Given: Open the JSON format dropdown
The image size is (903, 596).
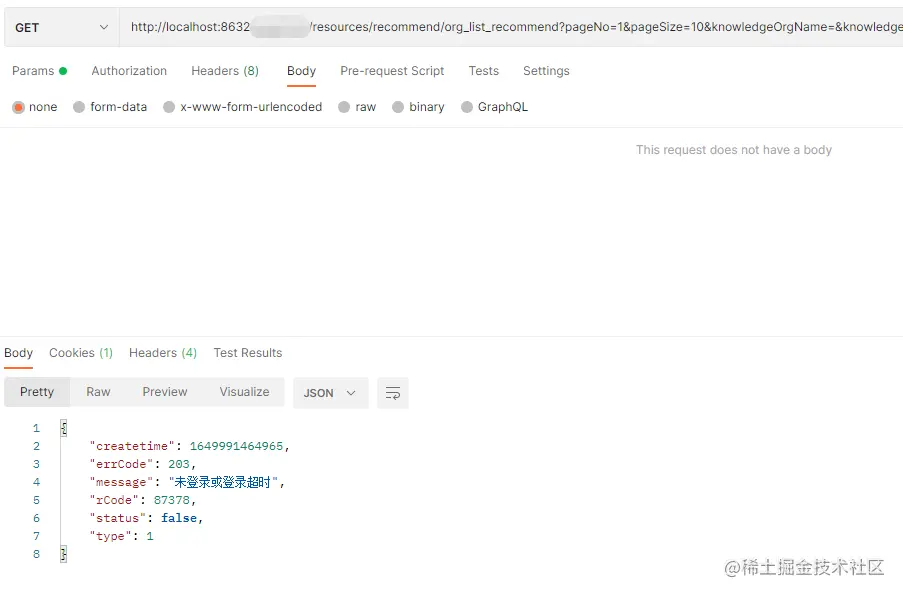Looking at the screenshot, I should click(331, 393).
